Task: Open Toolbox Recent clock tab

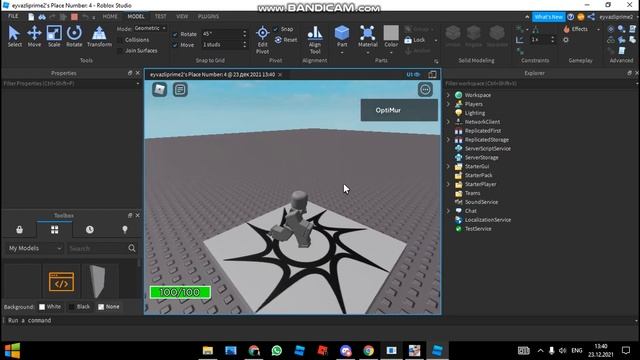Action: pyautogui.click(x=90, y=230)
